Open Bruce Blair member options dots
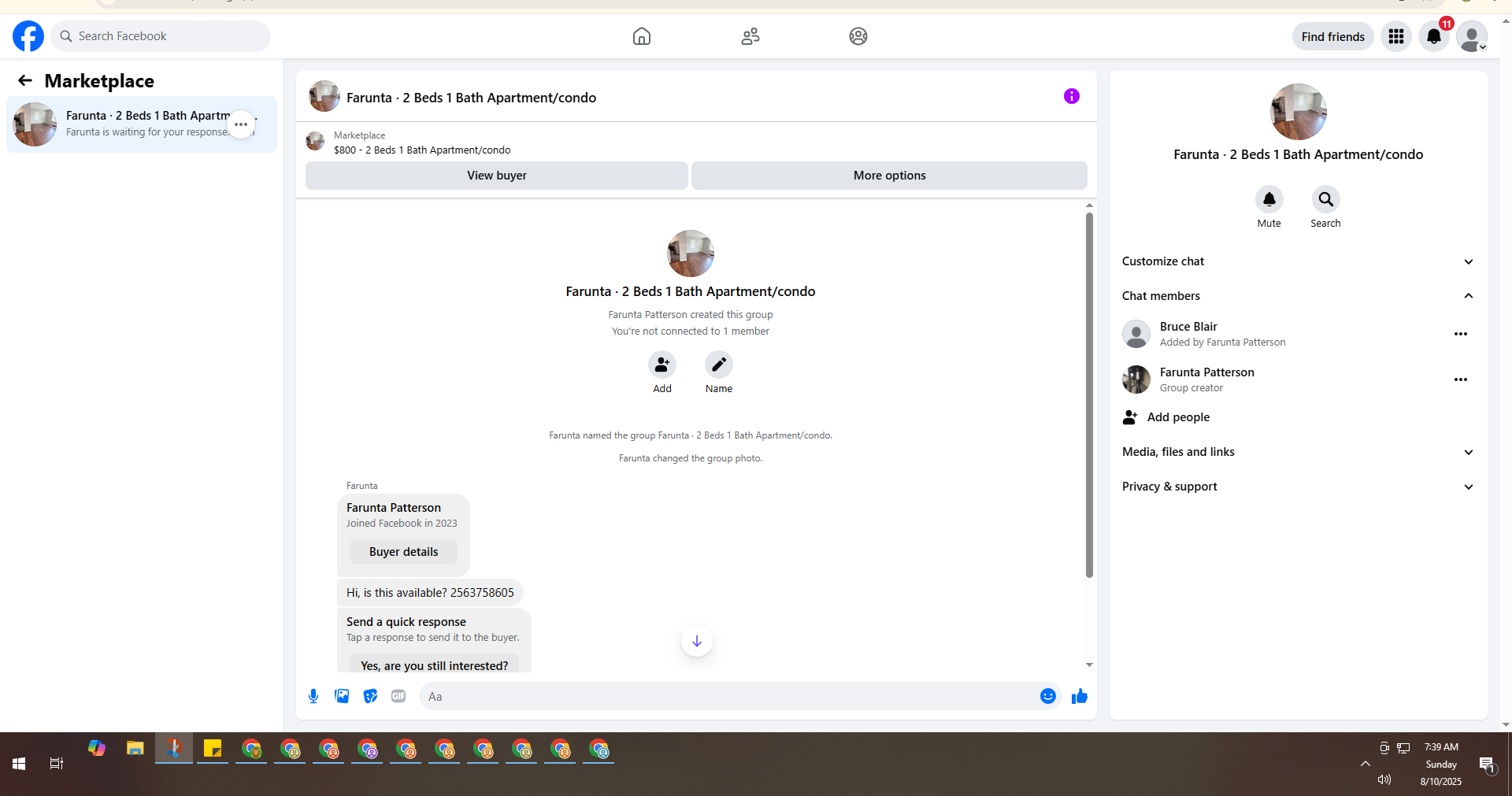The image size is (1512, 796). 1461,334
